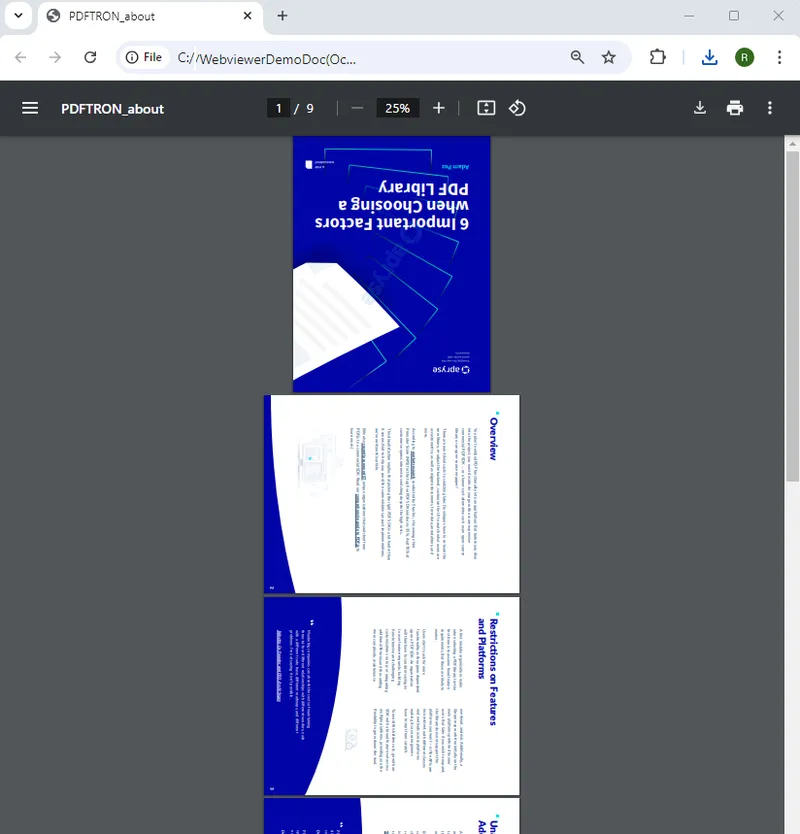This screenshot has width=800, height=834.
Task: Expand the tab search dropdown
Action: coord(19,15)
